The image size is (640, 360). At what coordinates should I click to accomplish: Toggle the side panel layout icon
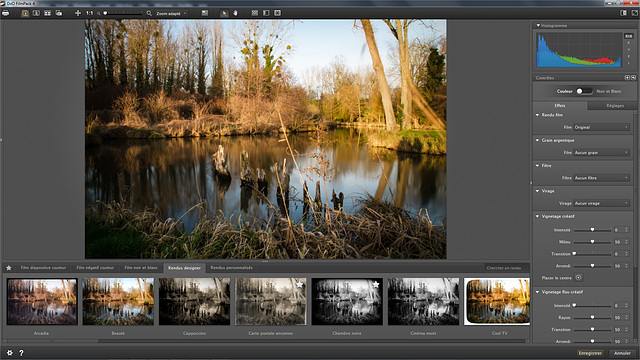(x=266, y=13)
